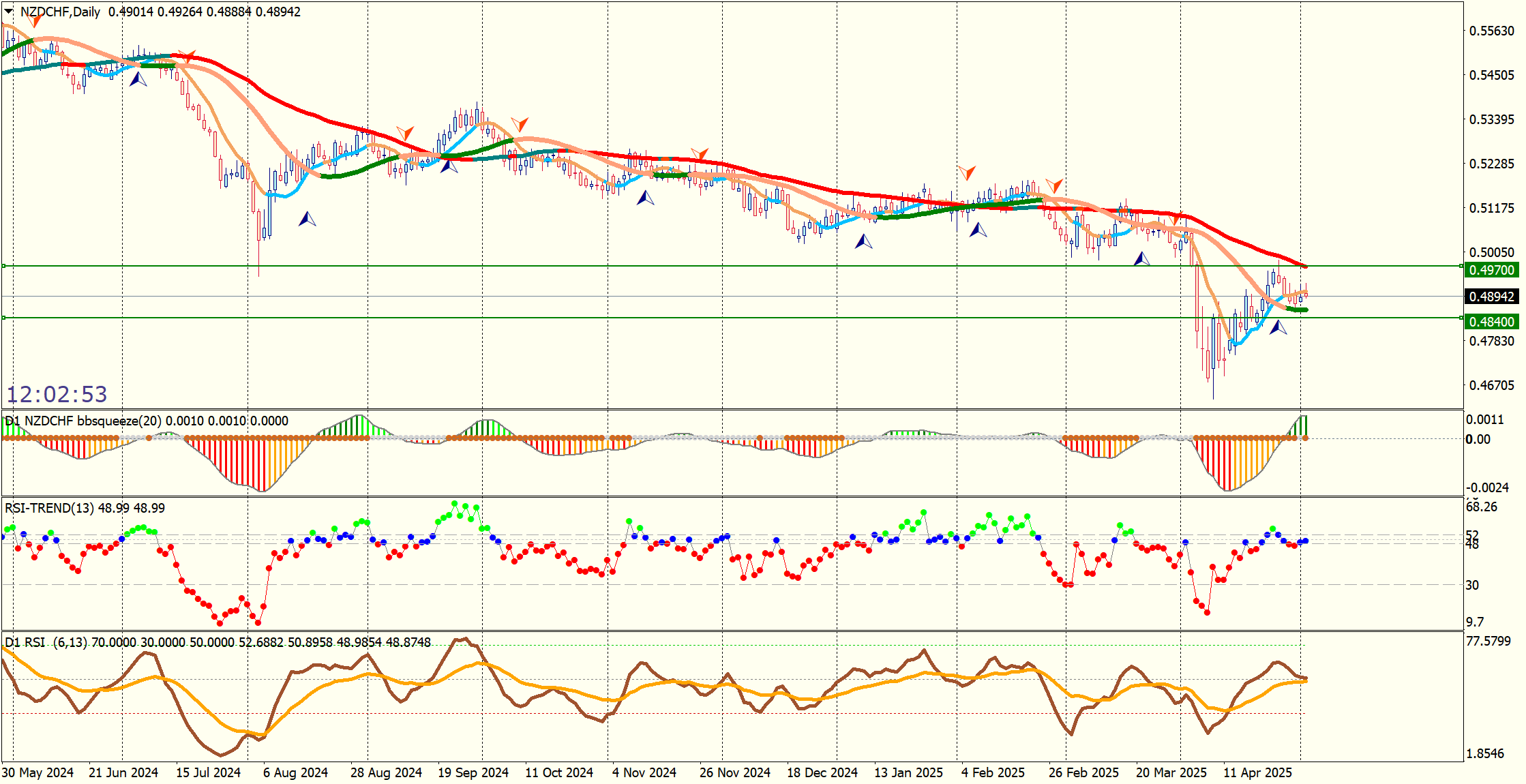Click the orange sell arrow near 20 Mar 2025
Viewport: 1526px width, 784px height.
click(x=1176, y=219)
